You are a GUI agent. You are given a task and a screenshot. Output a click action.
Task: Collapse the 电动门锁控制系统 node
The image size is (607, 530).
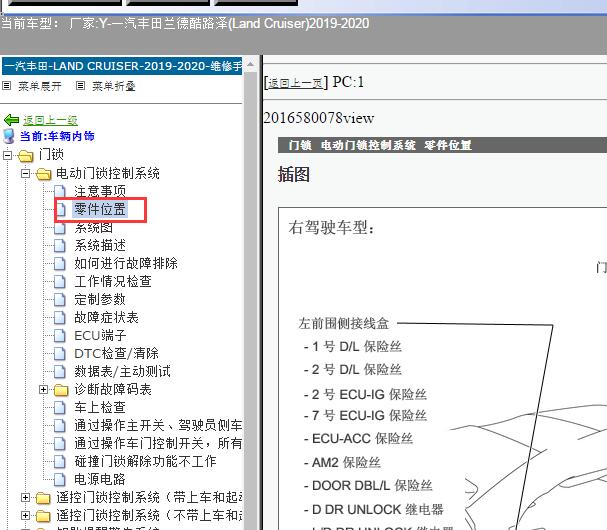[x=25, y=173]
